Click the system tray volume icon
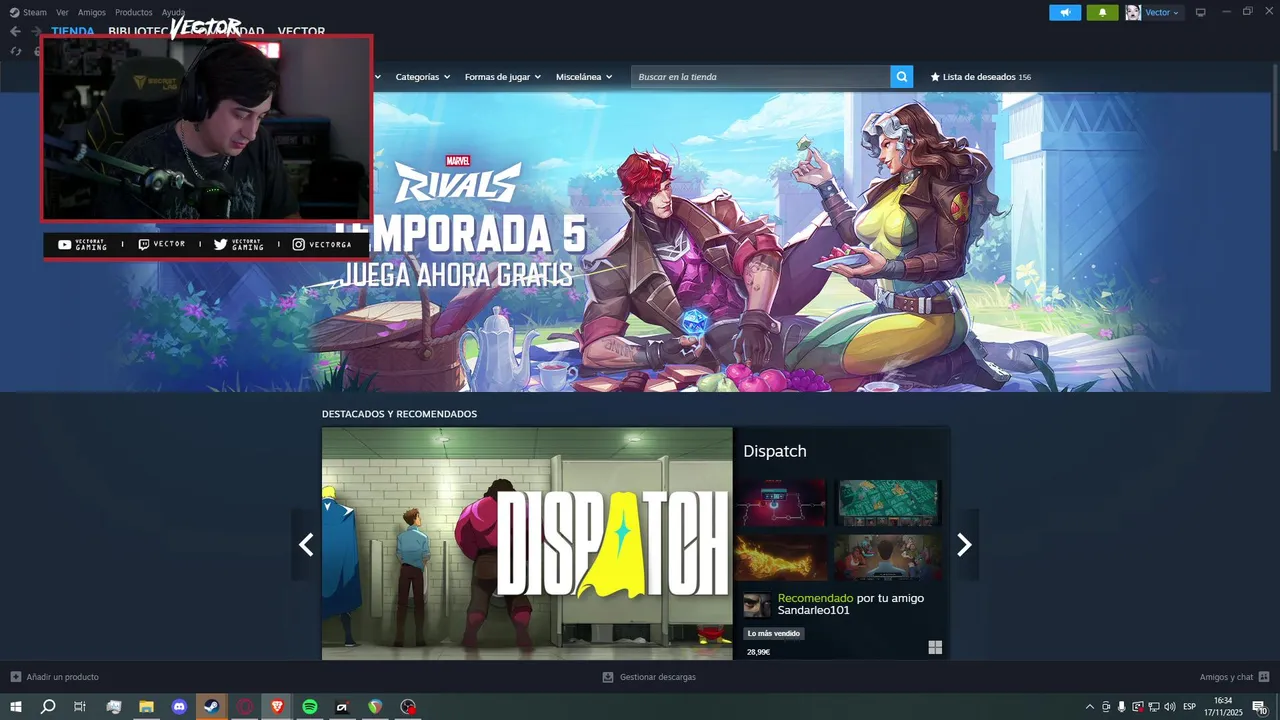 coord(1169,707)
